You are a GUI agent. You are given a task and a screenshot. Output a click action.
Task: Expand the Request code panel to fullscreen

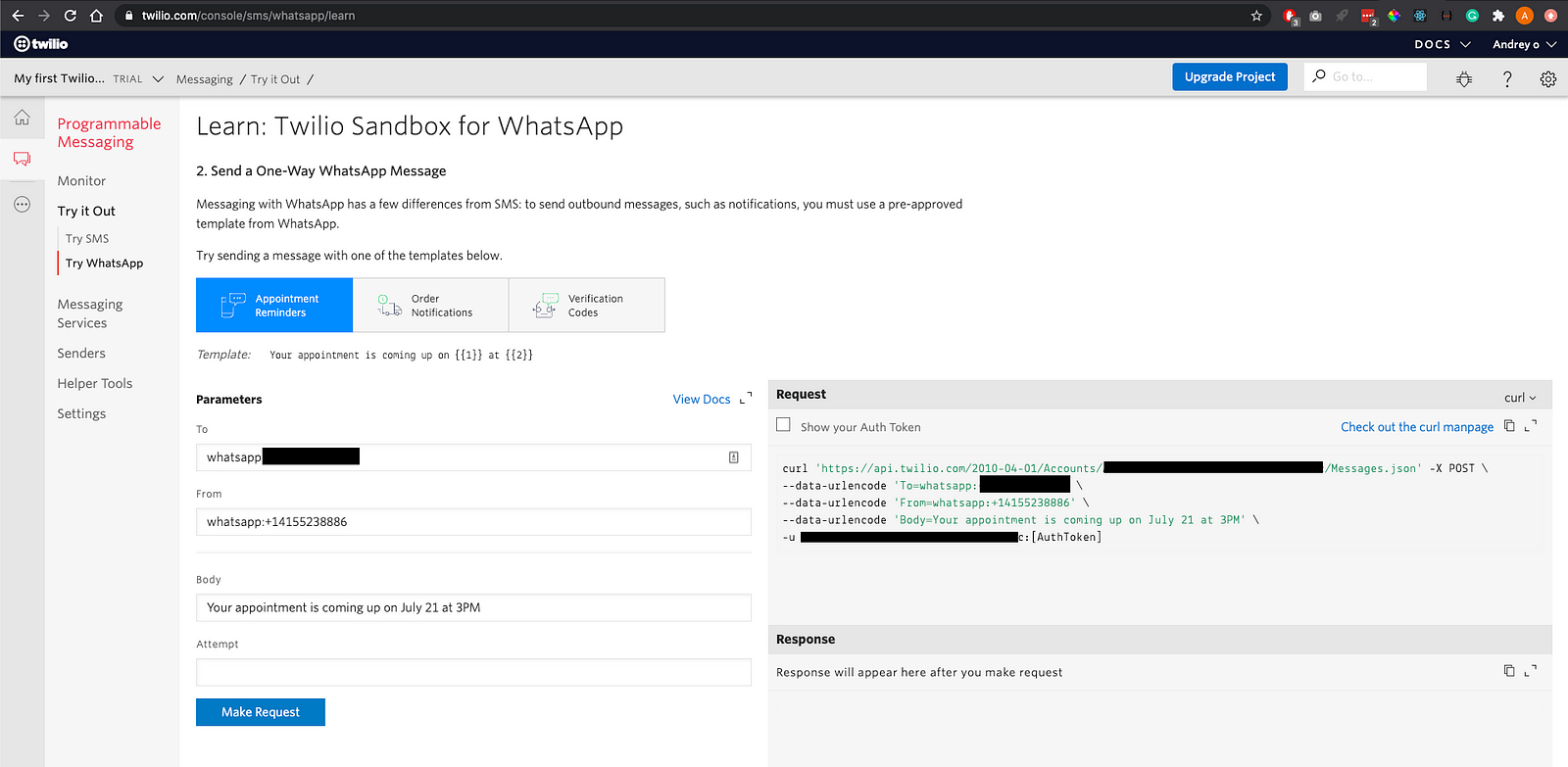(1531, 426)
